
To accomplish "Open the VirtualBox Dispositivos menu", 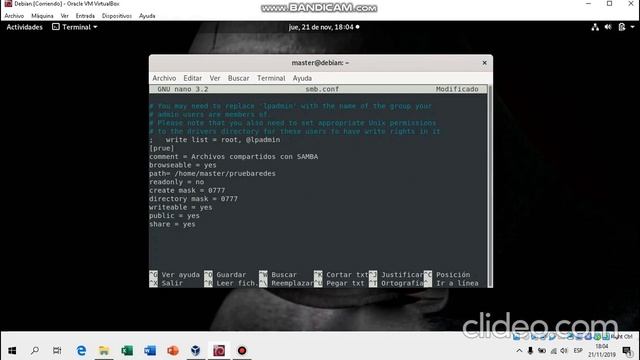I will click(x=117, y=16).
